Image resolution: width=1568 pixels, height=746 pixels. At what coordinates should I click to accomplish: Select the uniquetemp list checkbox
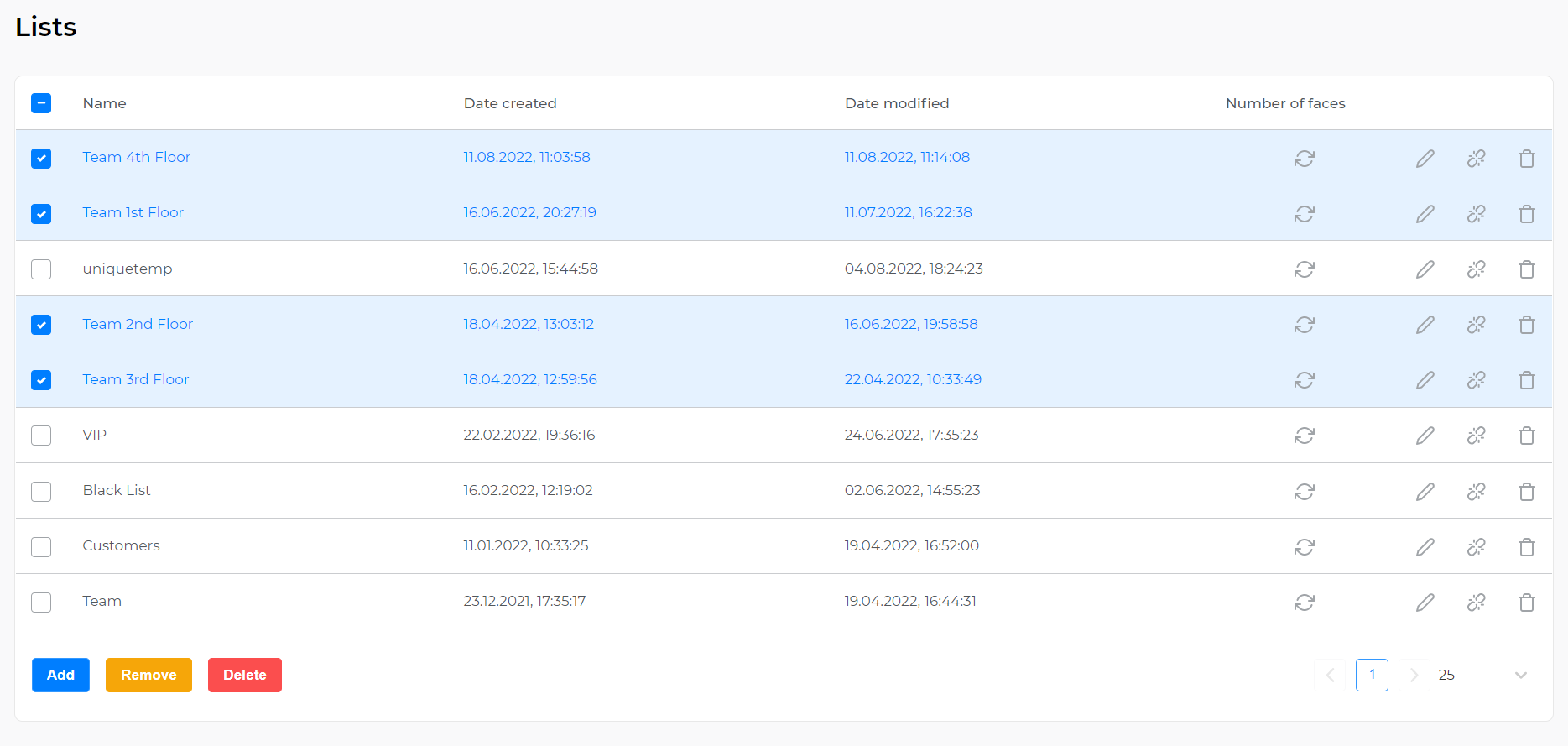[x=41, y=269]
